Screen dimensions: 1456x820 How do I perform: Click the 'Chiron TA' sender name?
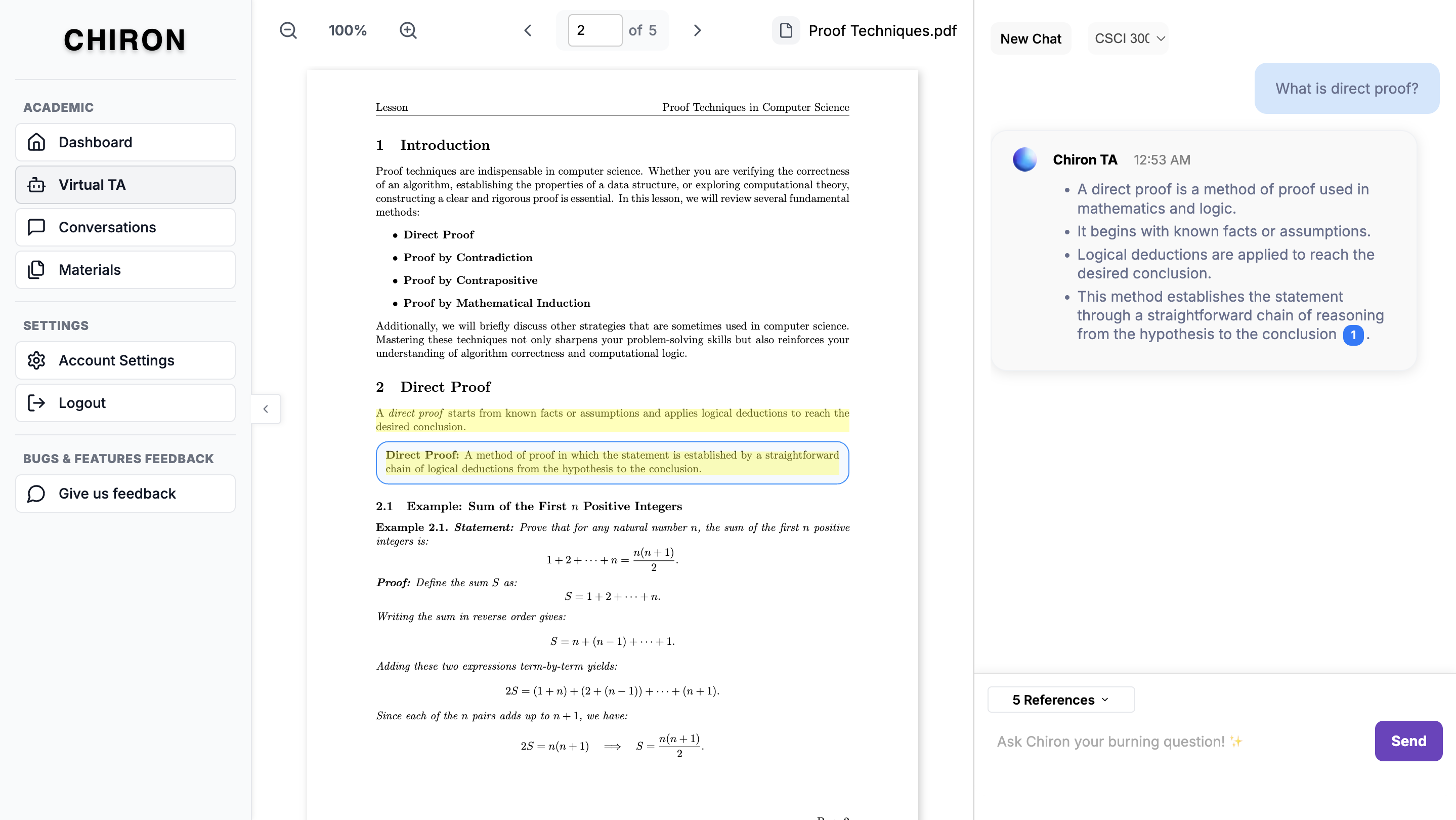point(1085,160)
